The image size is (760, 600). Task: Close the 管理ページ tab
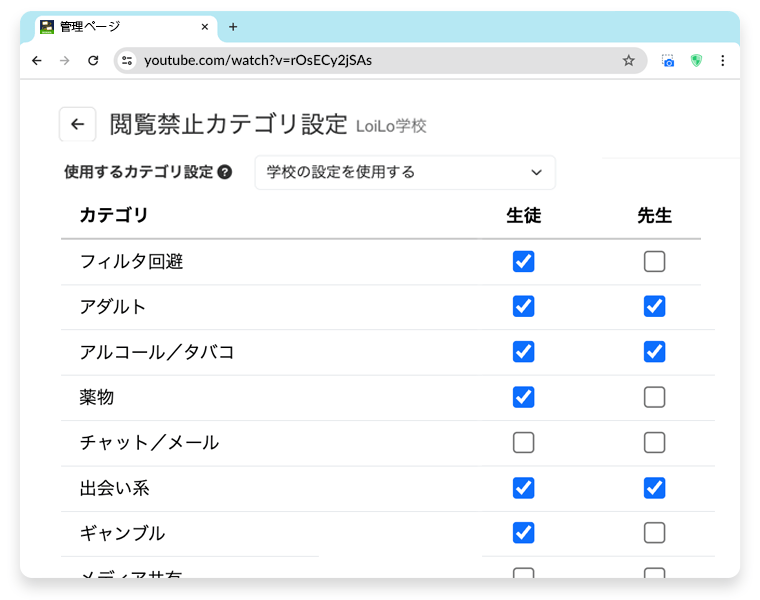(x=205, y=27)
